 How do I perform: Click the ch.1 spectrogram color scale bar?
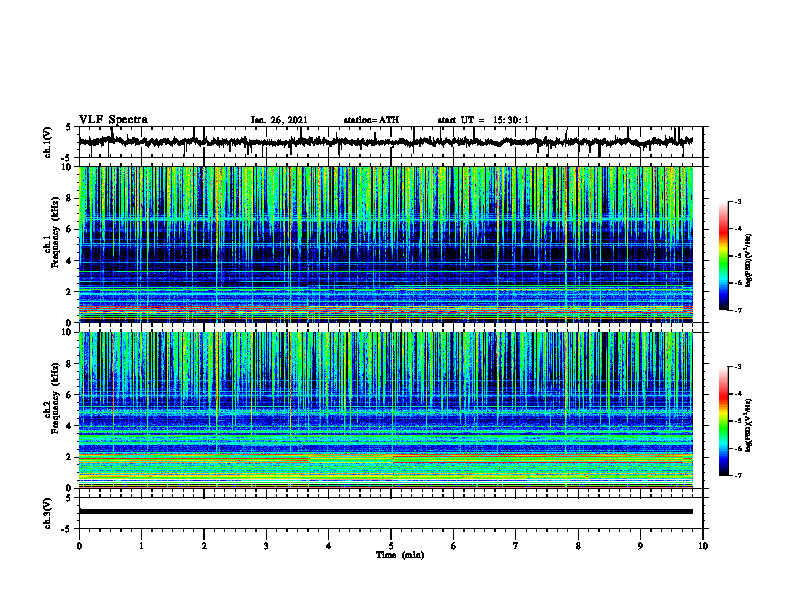[x=724, y=256]
